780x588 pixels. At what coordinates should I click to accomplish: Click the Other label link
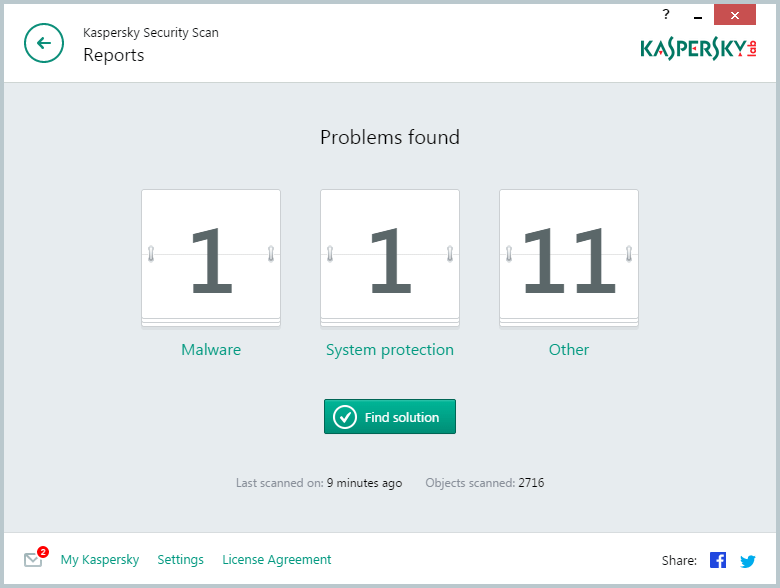click(x=569, y=350)
